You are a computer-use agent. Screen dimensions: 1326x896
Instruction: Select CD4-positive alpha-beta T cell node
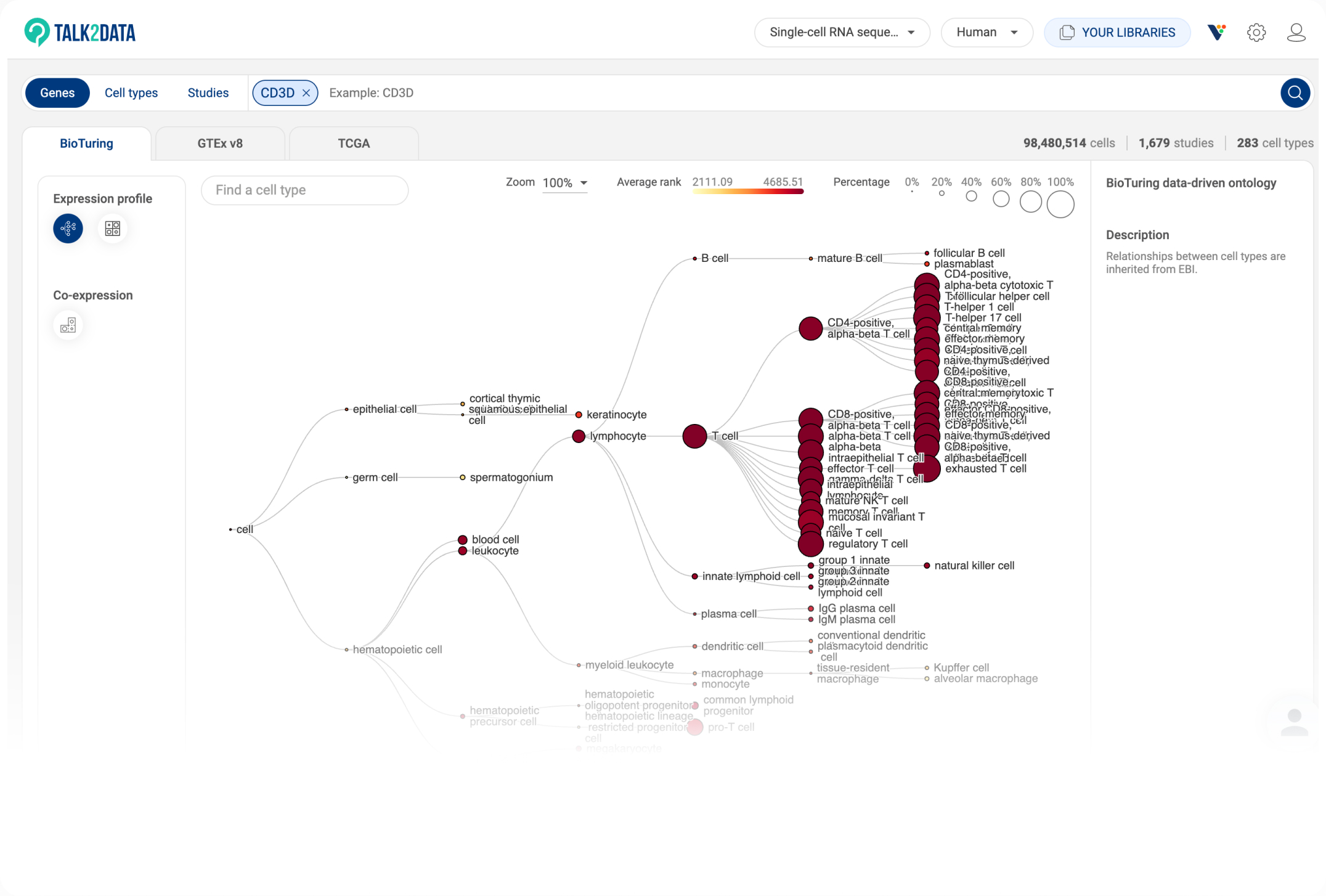tap(810, 328)
